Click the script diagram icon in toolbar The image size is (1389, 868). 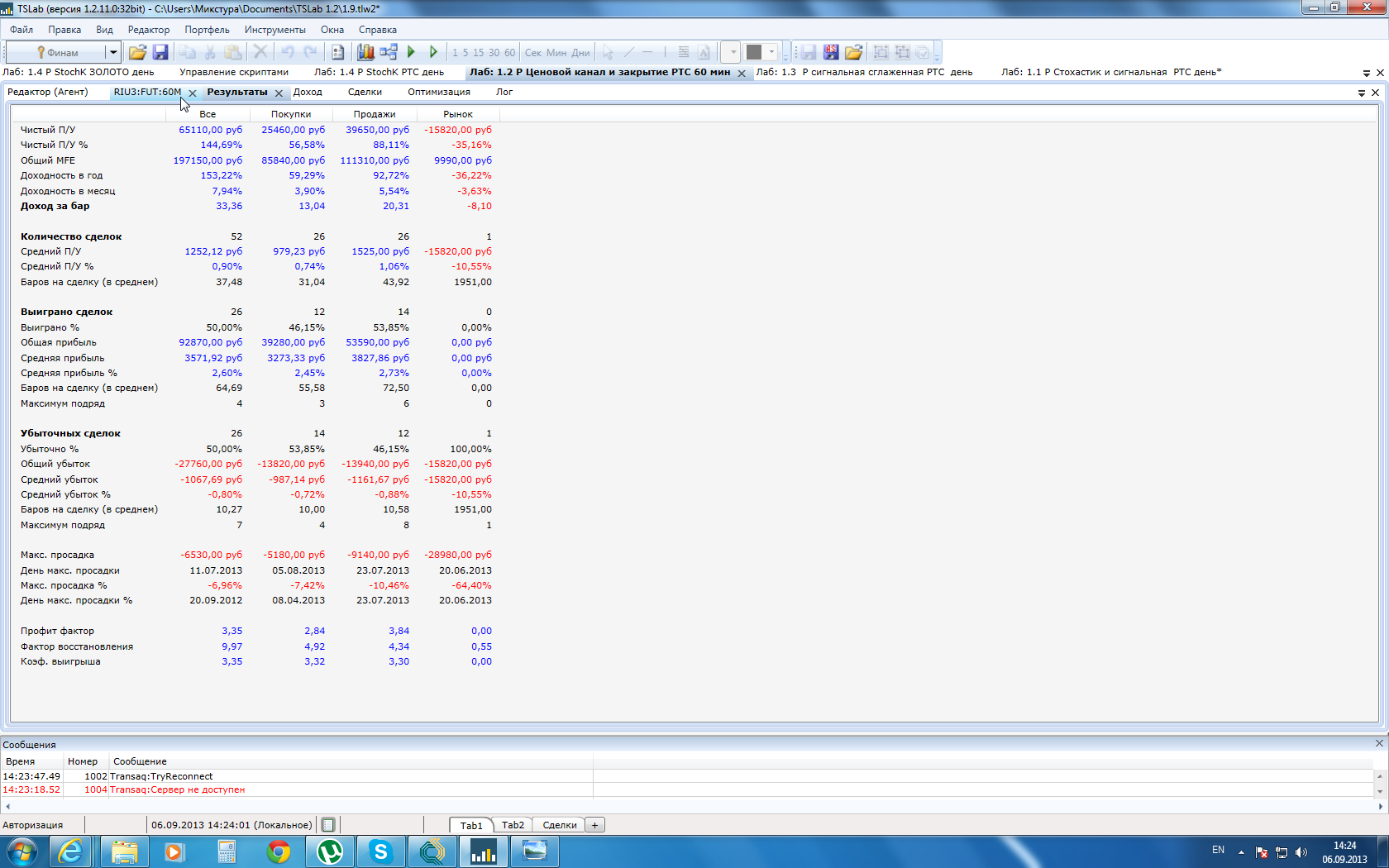389,52
